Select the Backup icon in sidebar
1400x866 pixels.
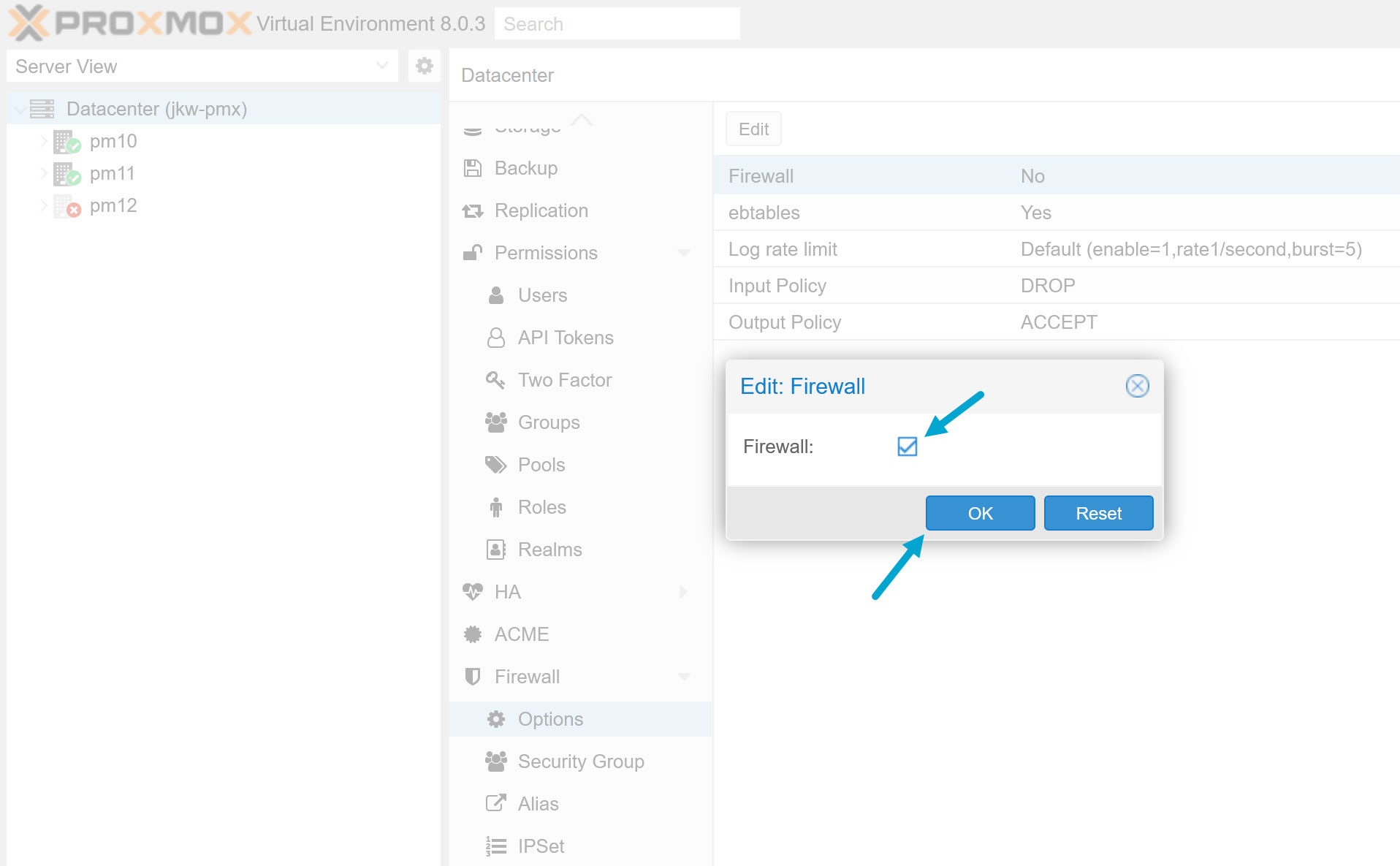tap(473, 167)
